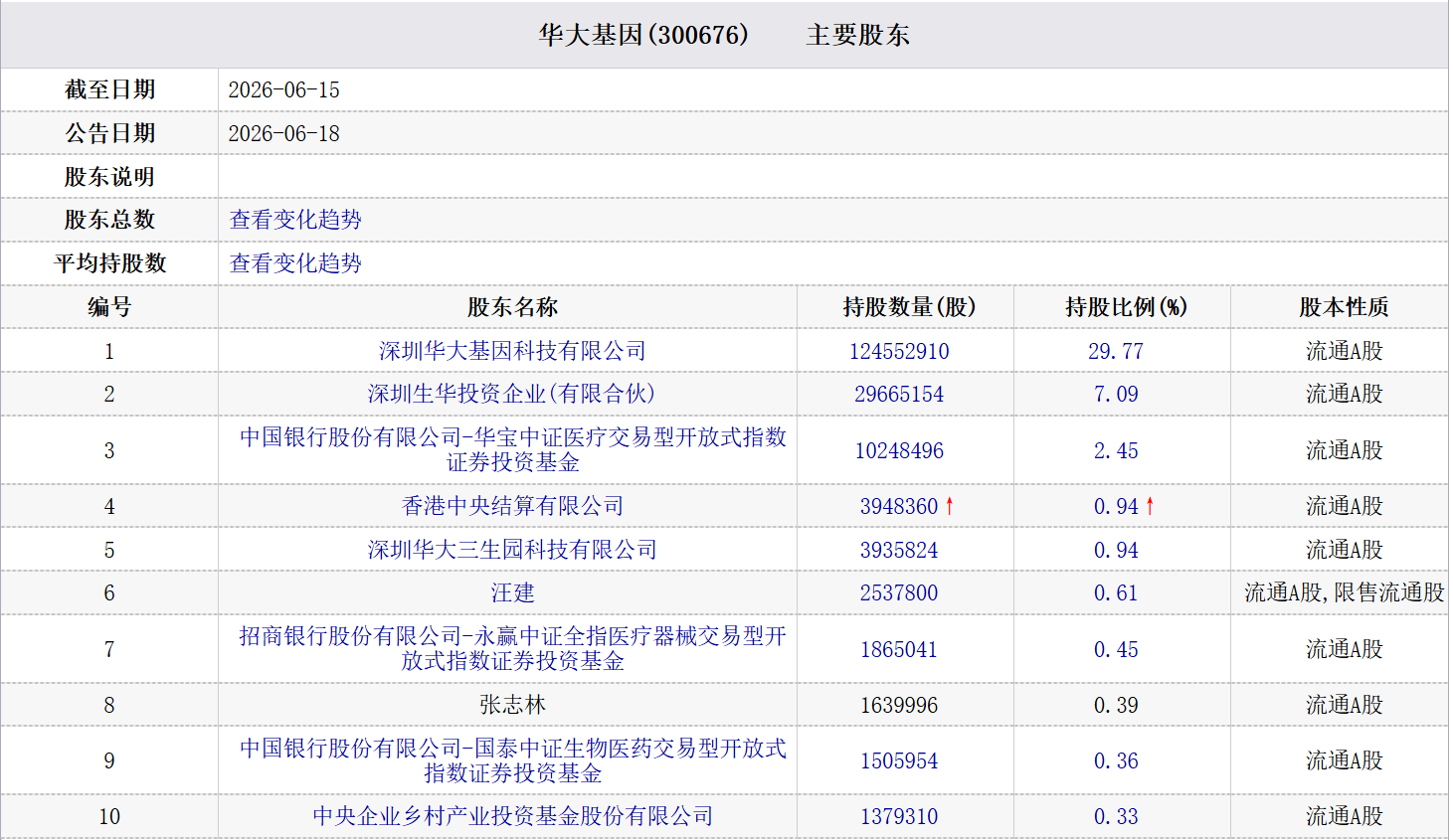Open shareholder 深圳生华投资企业(有限合伙)
This screenshot has width=1453, height=840.
click(512, 394)
